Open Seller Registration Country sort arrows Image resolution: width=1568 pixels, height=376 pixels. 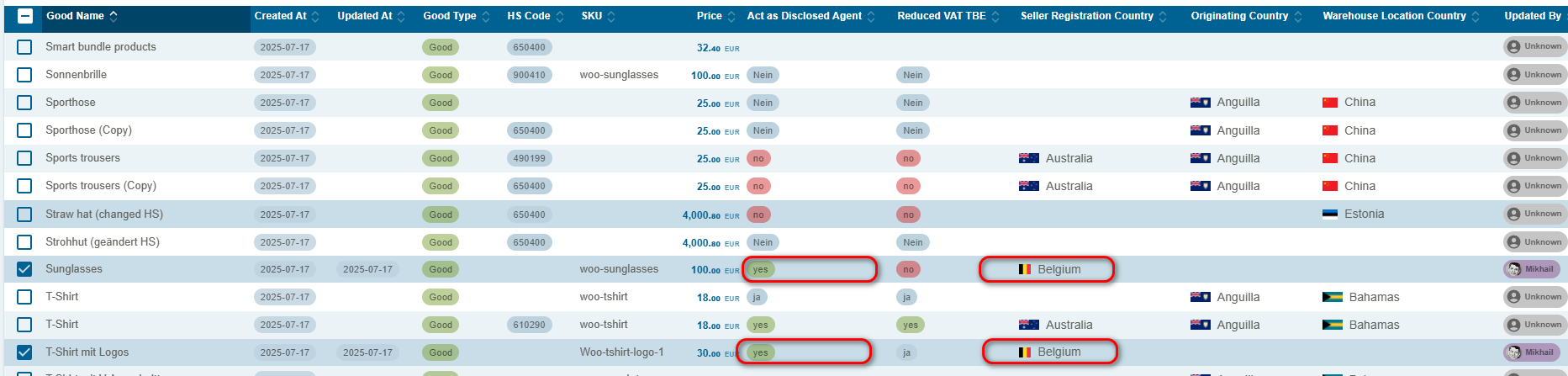tap(1163, 17)
